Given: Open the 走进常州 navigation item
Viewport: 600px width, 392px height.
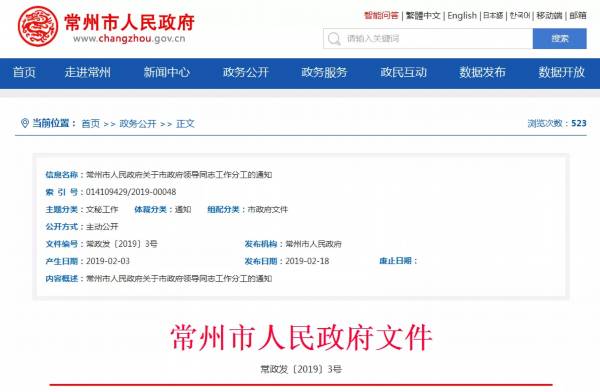Looking at the screenshot, I should point(88,72).
